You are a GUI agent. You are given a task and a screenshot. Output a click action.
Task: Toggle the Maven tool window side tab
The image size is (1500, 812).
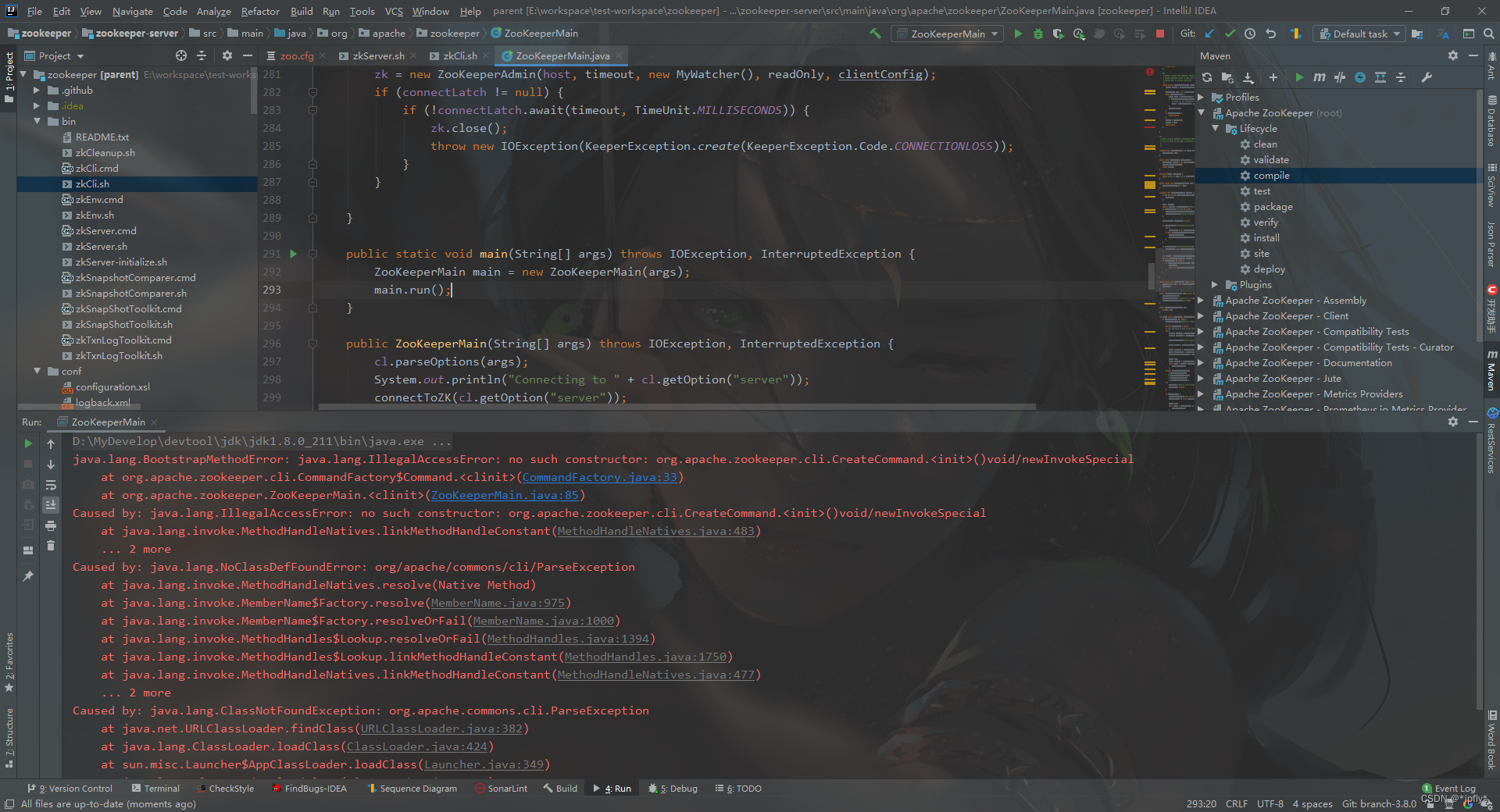point(1491,370)
